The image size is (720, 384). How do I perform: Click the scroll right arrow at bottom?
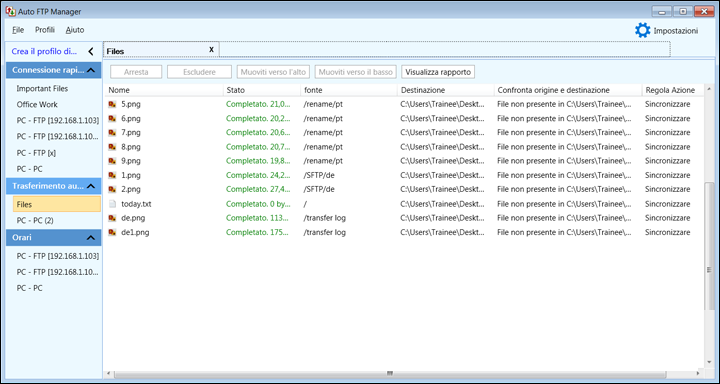click(x=698, y=373)
